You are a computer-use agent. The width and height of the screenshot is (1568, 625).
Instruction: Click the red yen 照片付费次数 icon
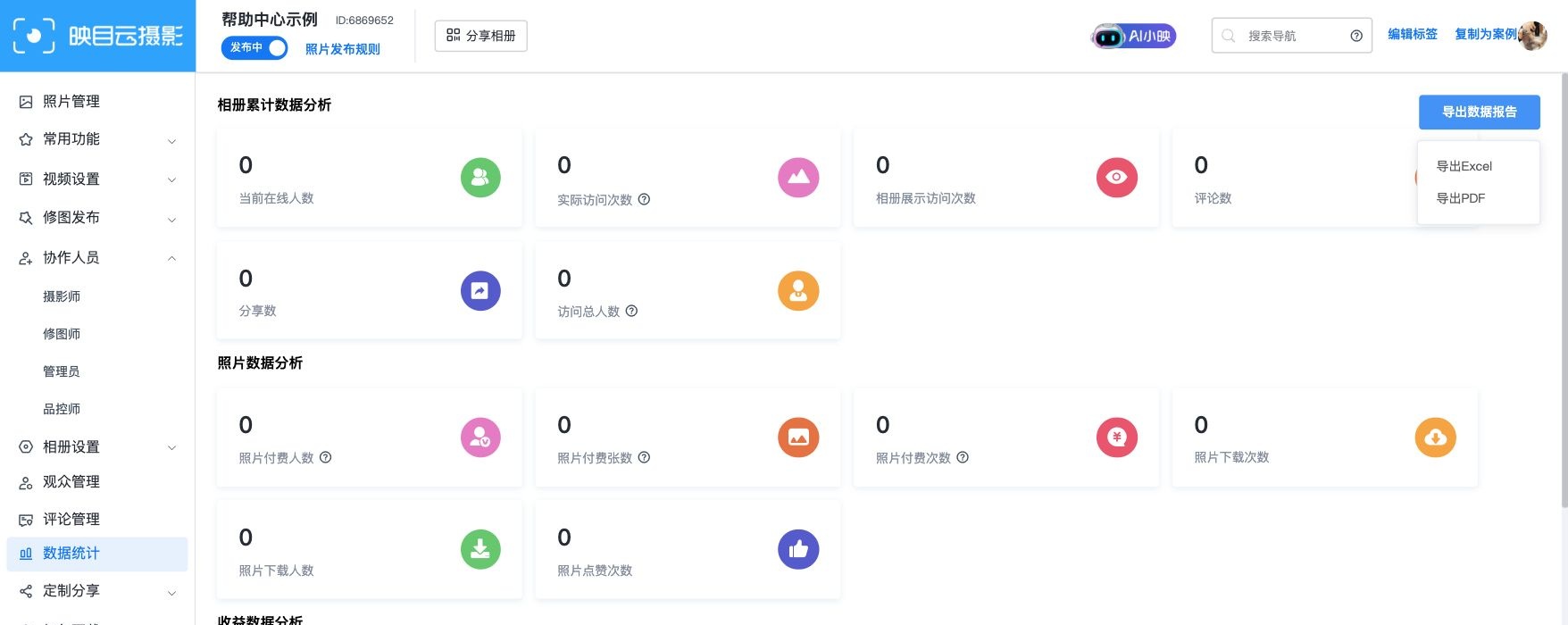click(x=1116, y=437)
